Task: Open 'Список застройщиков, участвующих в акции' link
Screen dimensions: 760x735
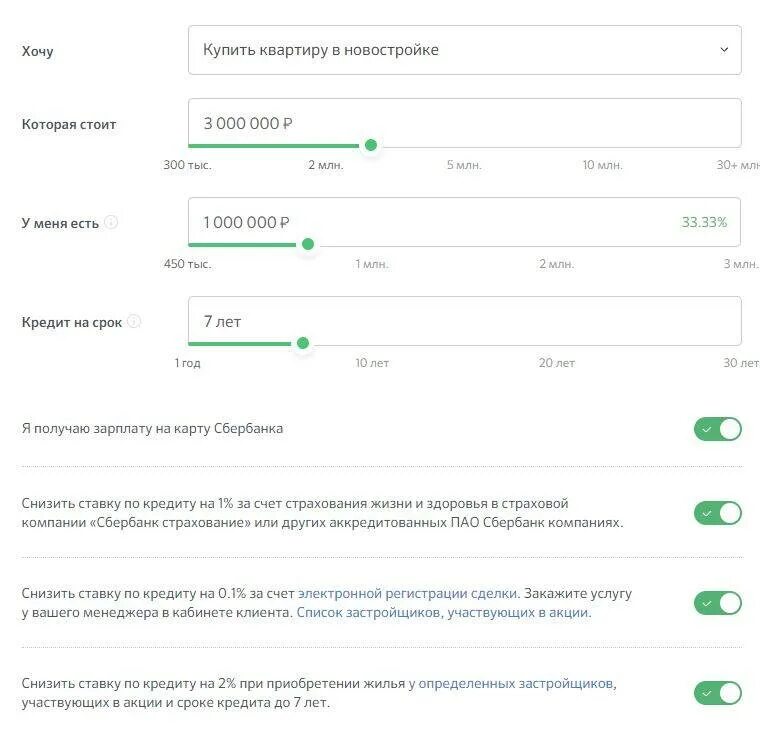Action: (444, 613)
